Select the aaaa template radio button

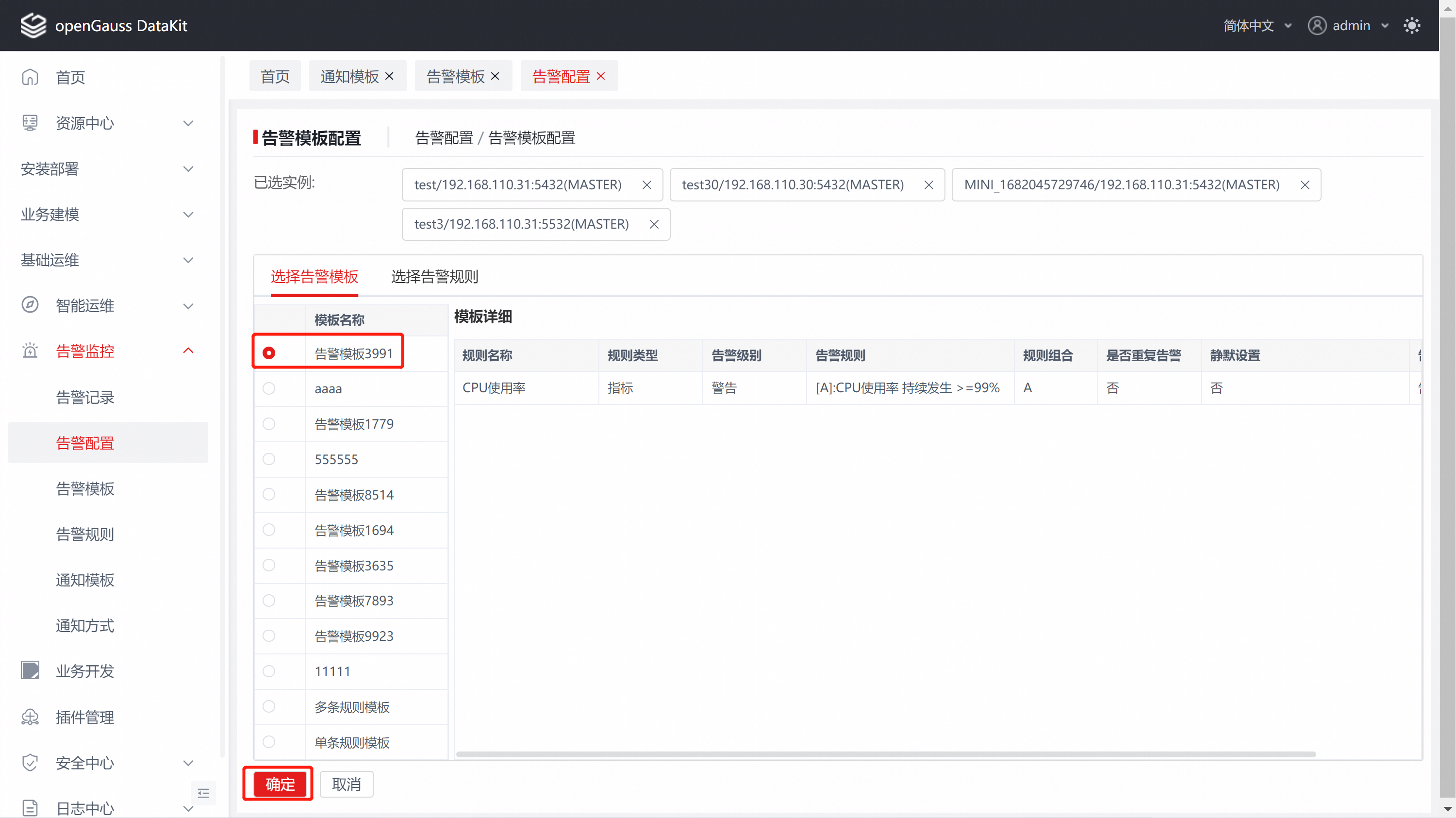pos(269,388)
